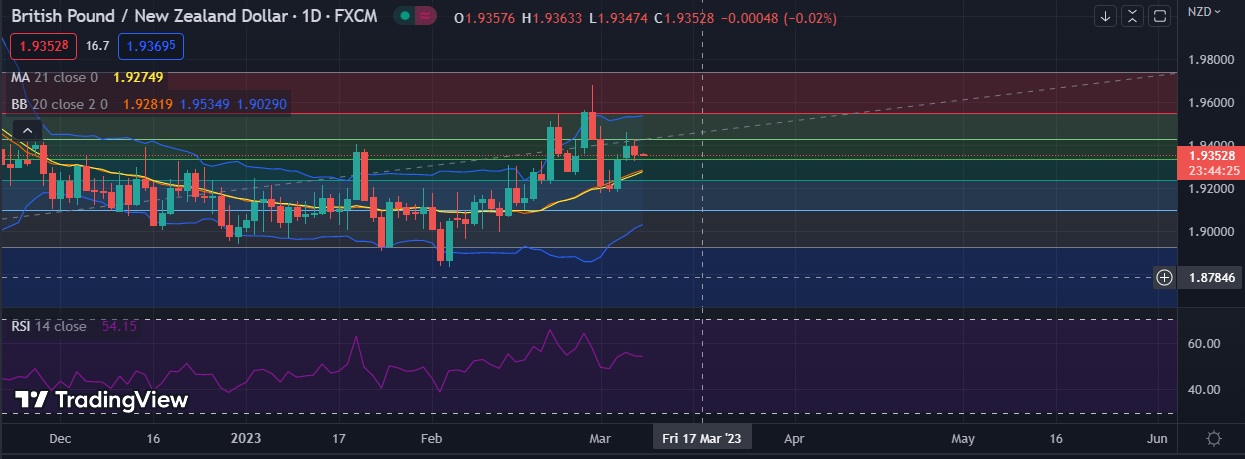Click the pink data-mode indicator icon
The image size is (1245, 459).
426,16
